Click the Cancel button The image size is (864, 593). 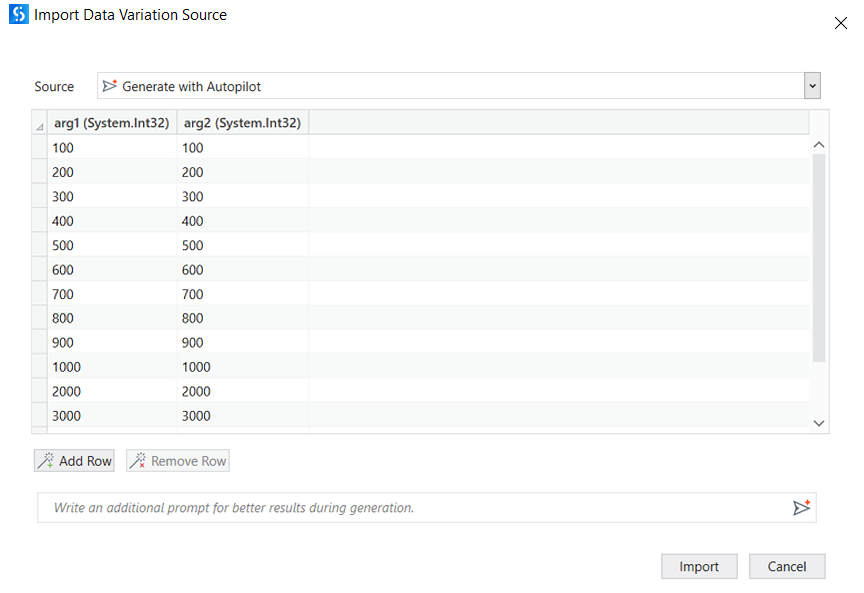787,566
